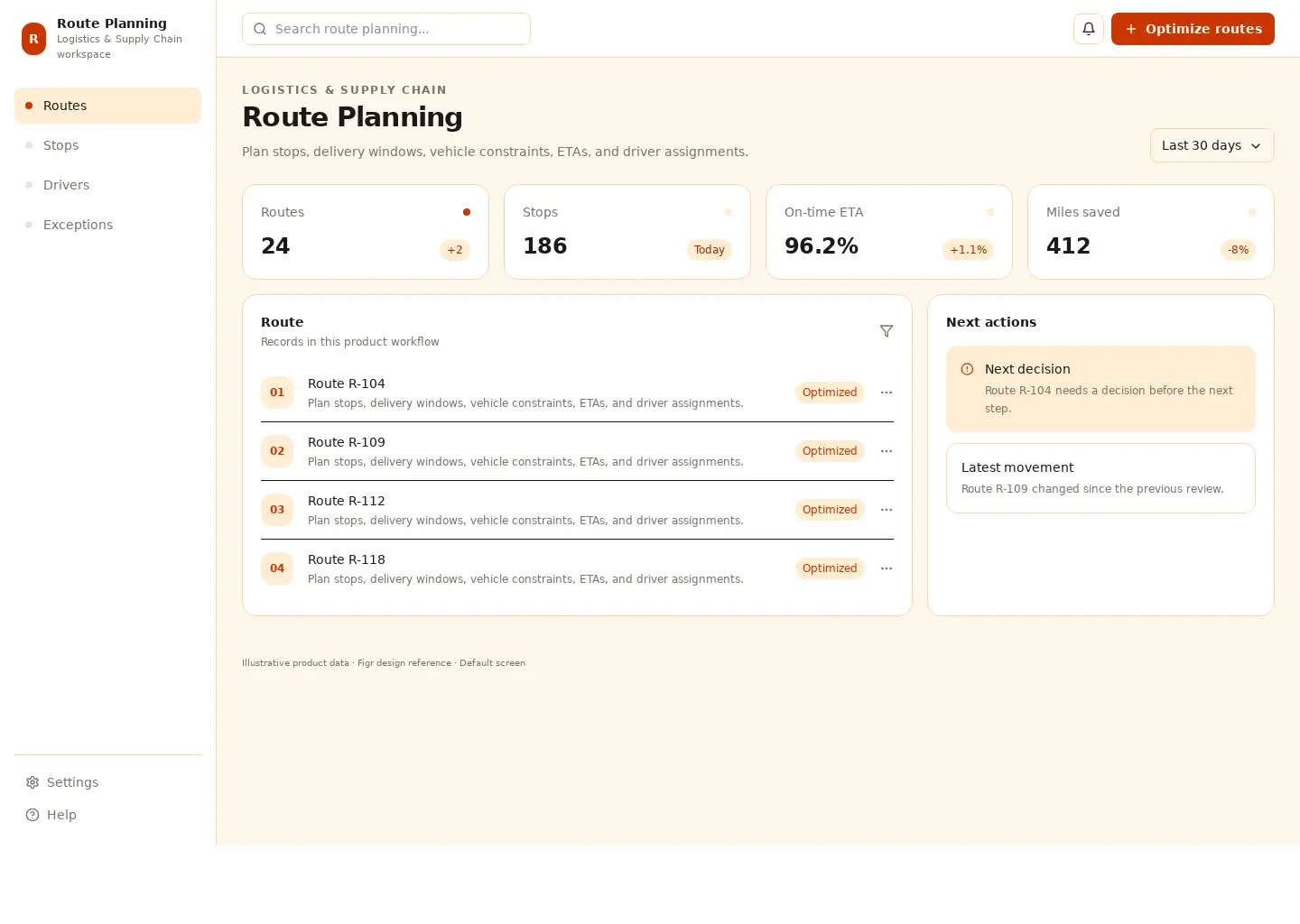Open the more options for Route R-104
The image size is (1300, 924).
click(887, 393)
